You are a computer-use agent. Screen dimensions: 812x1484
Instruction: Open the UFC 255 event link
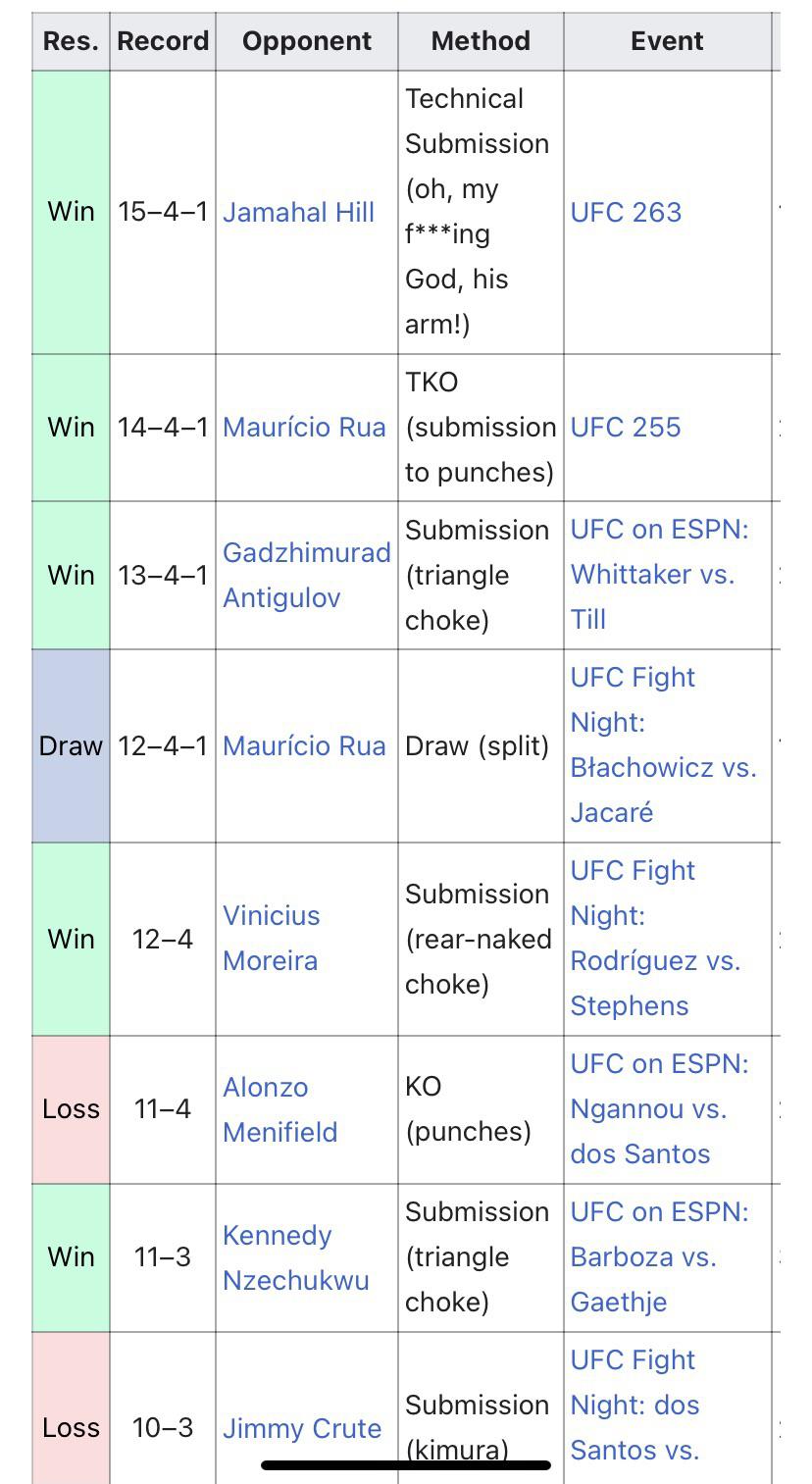[x=625, y=427]
